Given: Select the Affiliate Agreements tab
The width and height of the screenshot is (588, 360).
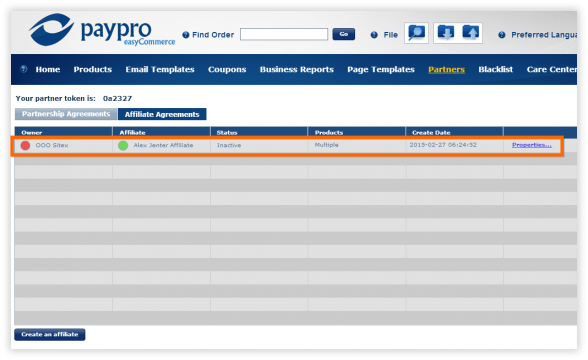Looking at the screenshot, I should point(162,114).
